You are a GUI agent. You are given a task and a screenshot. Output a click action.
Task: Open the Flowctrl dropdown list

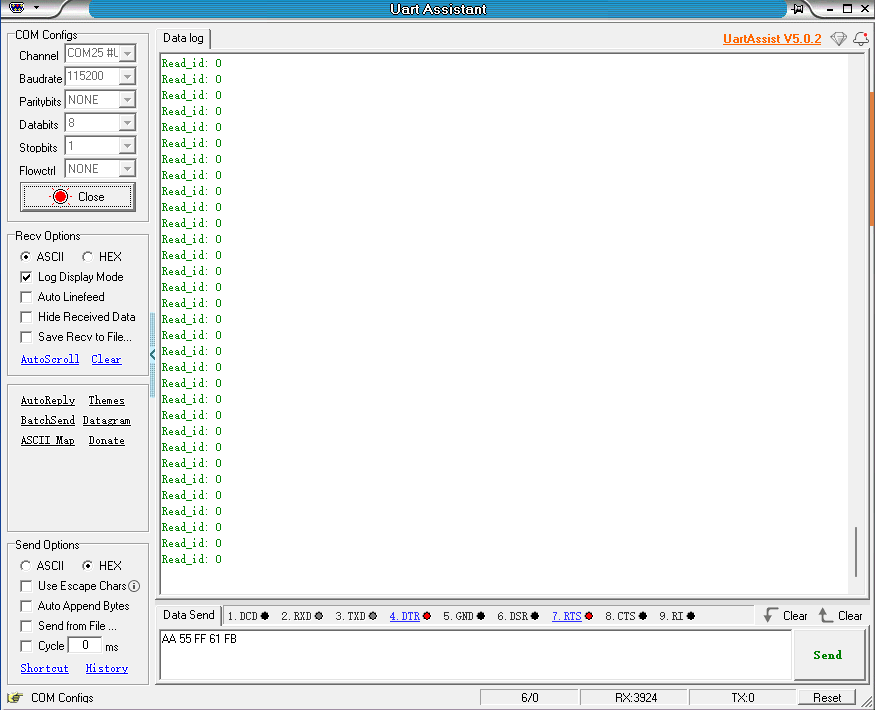point(128,168)
